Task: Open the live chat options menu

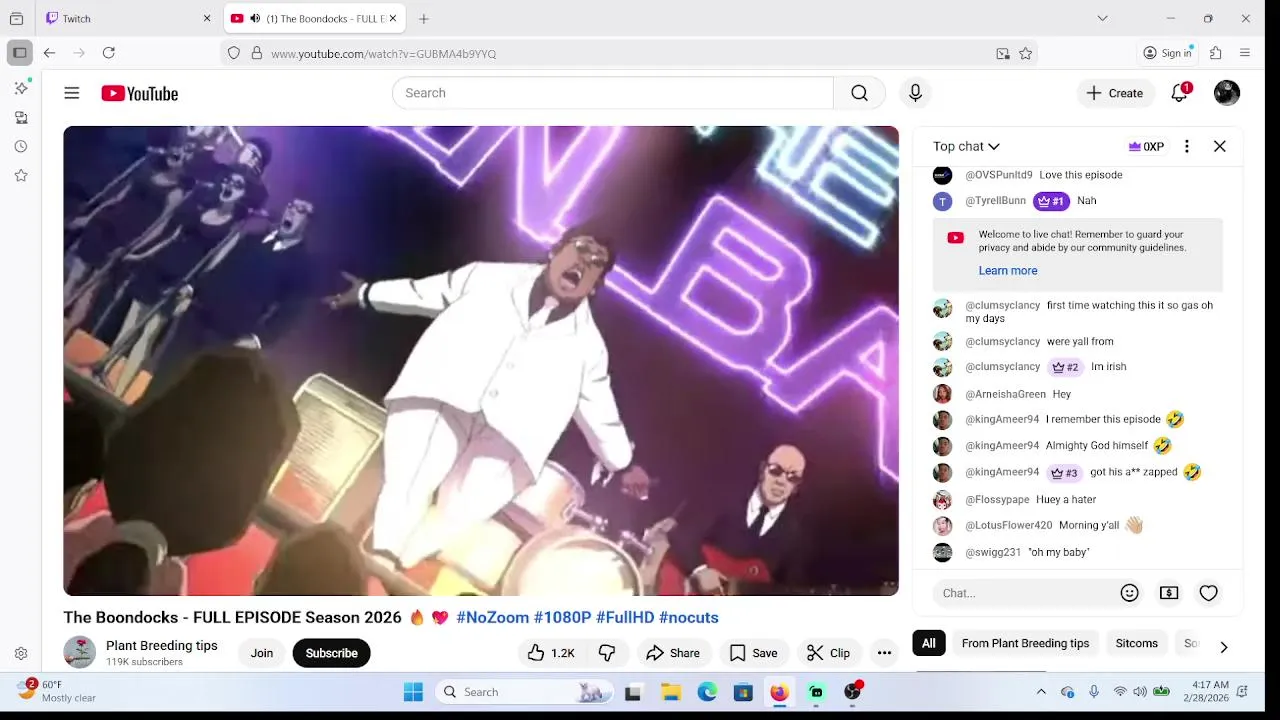Action: pyautogui.click(x=1187, y=146)
